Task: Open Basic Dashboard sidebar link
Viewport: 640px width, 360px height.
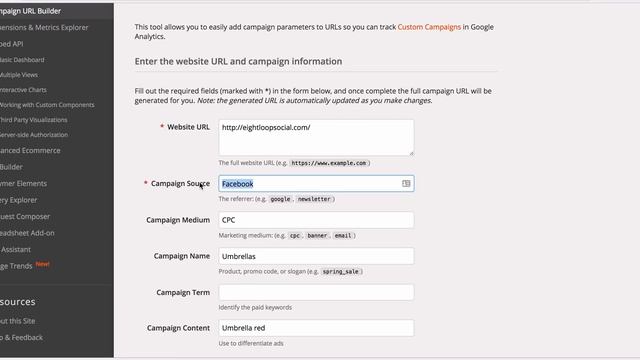Action: coord(22,60)
